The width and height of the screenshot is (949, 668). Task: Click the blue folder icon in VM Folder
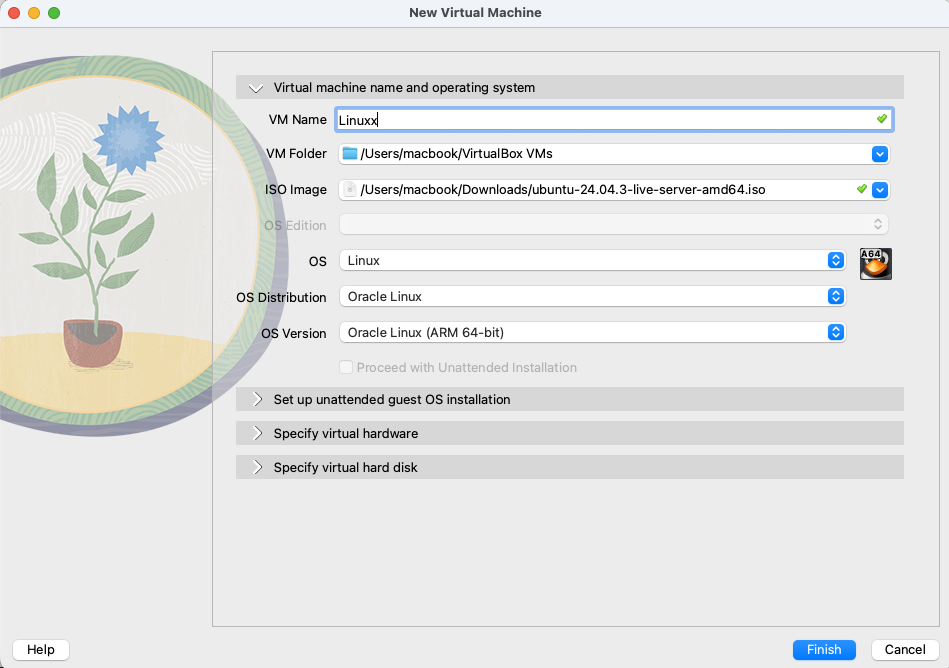click(x=350, y=154)
